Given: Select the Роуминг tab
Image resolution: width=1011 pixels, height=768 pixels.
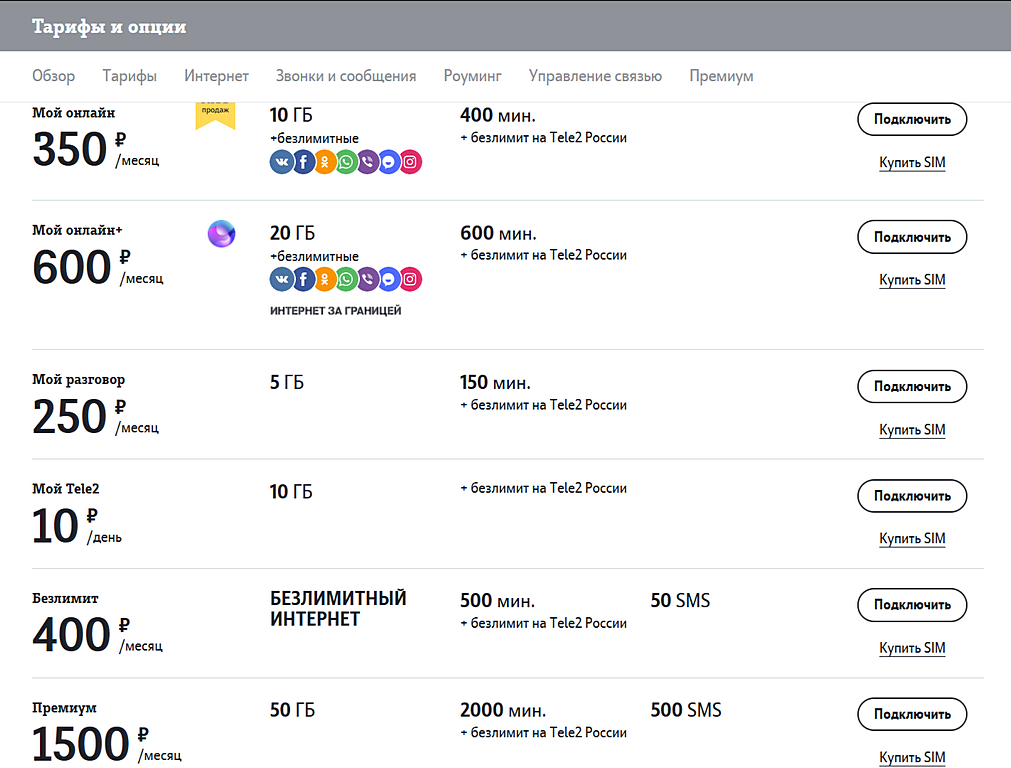Looking at the screenshot, I should pos(473,76).
